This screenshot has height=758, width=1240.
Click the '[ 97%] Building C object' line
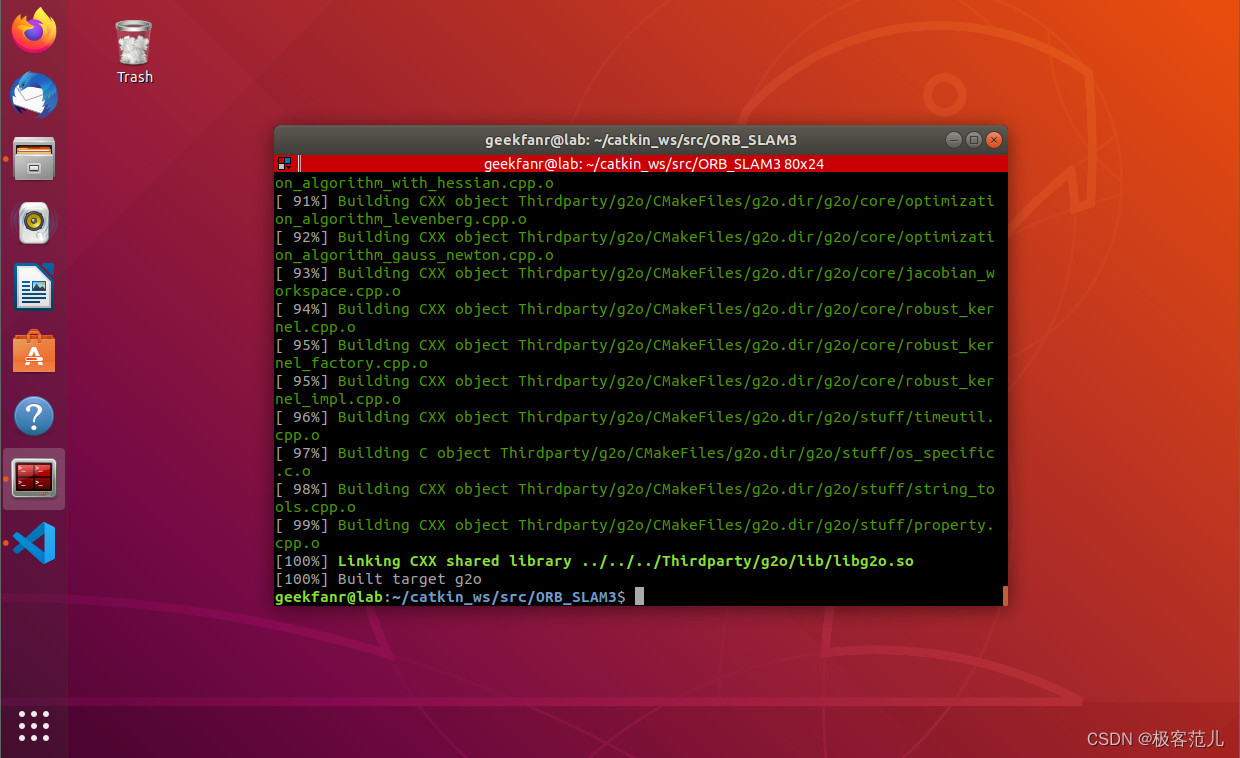[x=635, y=453]
